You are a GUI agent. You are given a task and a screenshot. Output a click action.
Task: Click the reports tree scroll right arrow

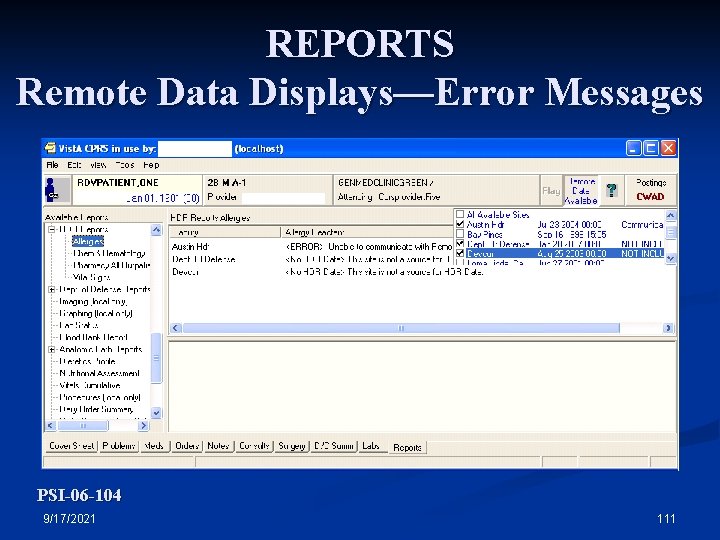point(144,426)
